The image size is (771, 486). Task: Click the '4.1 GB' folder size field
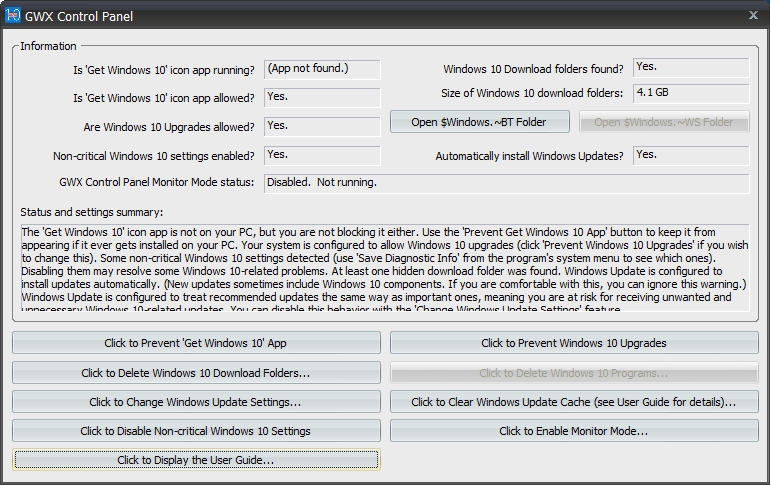pyautogui.click(x=691, y=93)
